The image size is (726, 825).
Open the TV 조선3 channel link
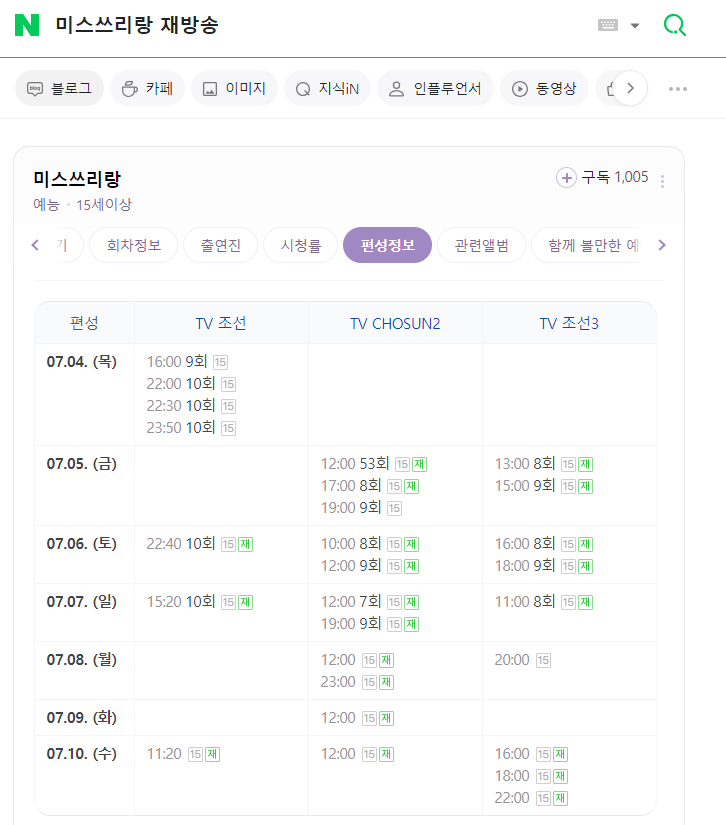569,323
